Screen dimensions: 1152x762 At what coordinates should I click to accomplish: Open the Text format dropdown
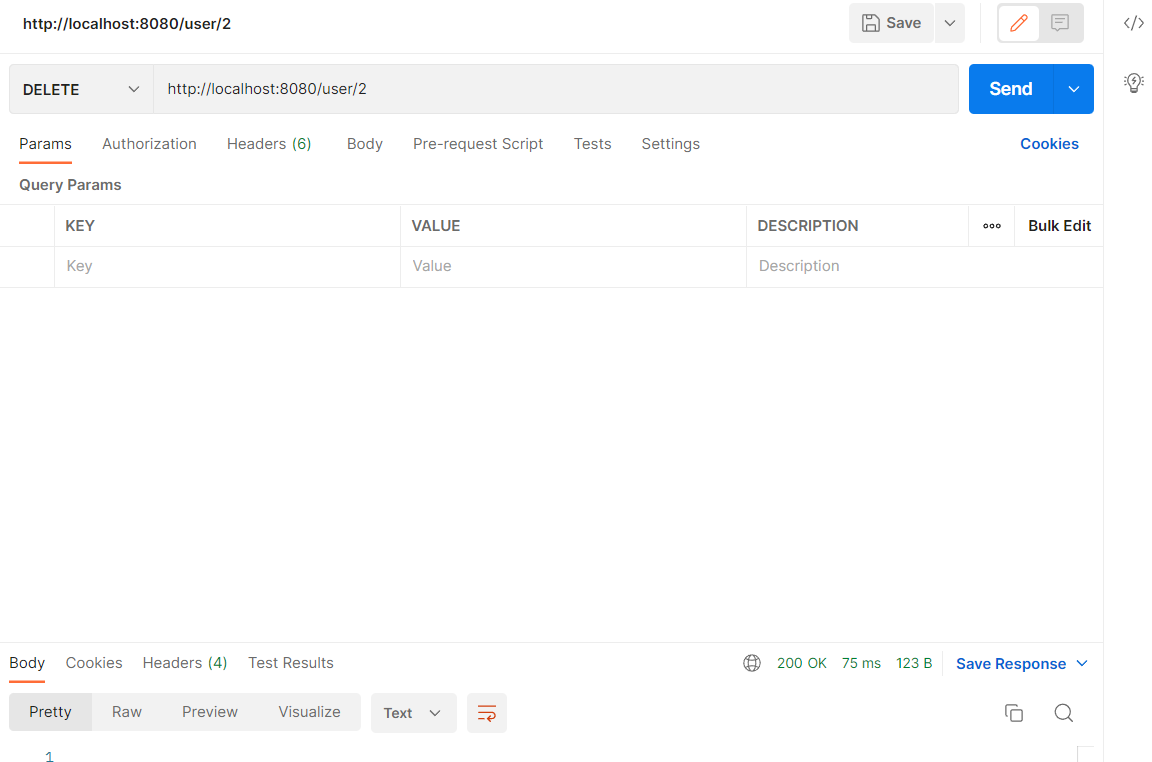pos(413,713)
